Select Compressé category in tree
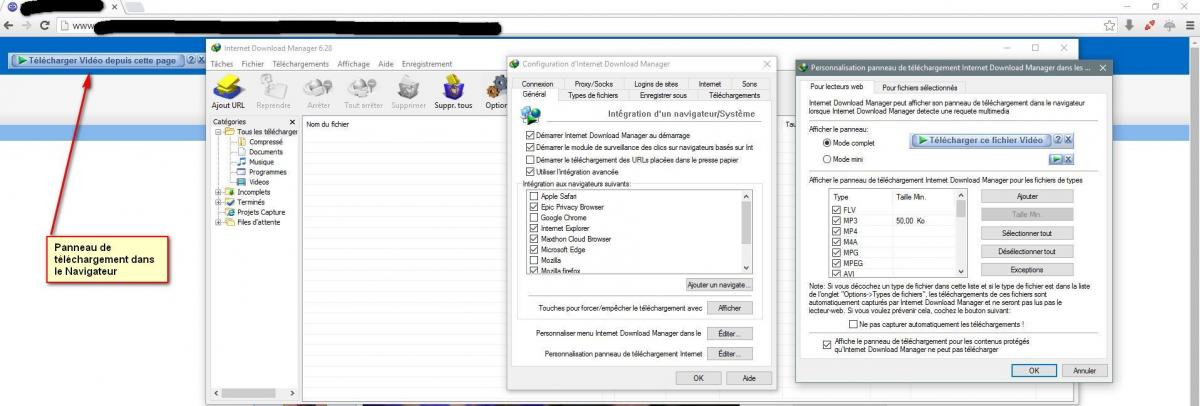The height and width of the screenshot is (406, 1200). click(259, 142)
